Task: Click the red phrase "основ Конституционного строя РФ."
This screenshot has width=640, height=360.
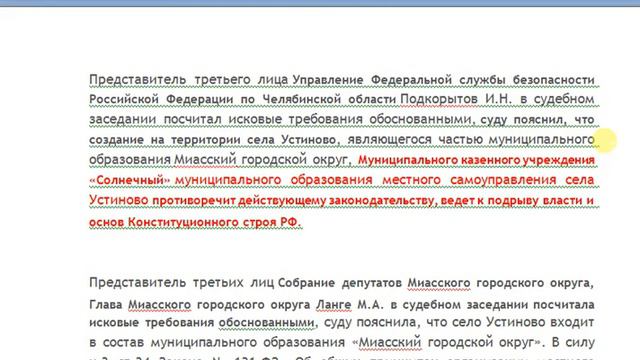Action: point(196,222)
